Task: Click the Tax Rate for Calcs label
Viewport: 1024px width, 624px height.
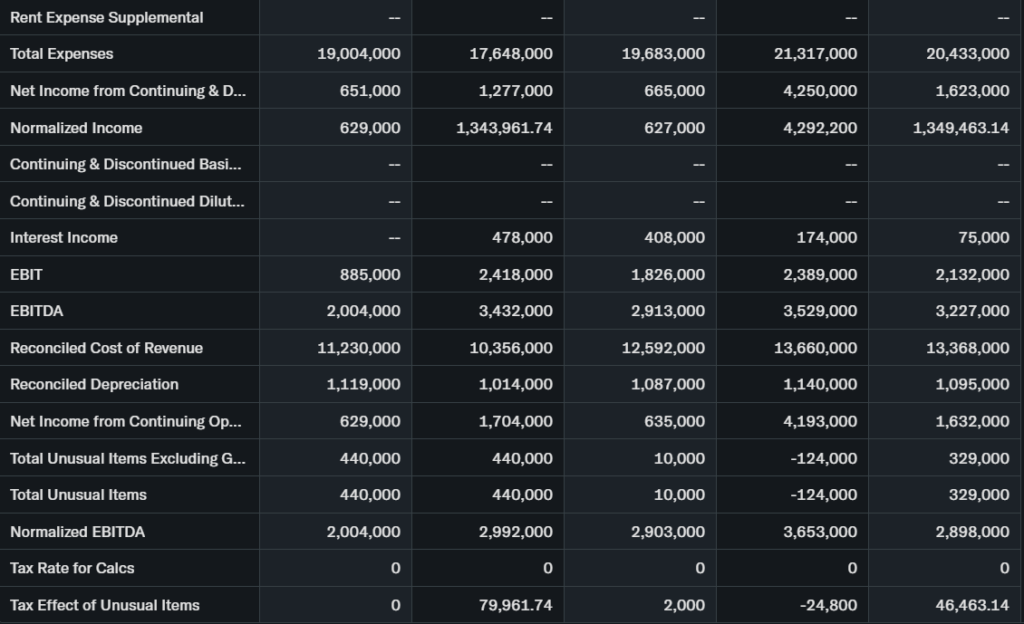Action: tap(72, 568)
